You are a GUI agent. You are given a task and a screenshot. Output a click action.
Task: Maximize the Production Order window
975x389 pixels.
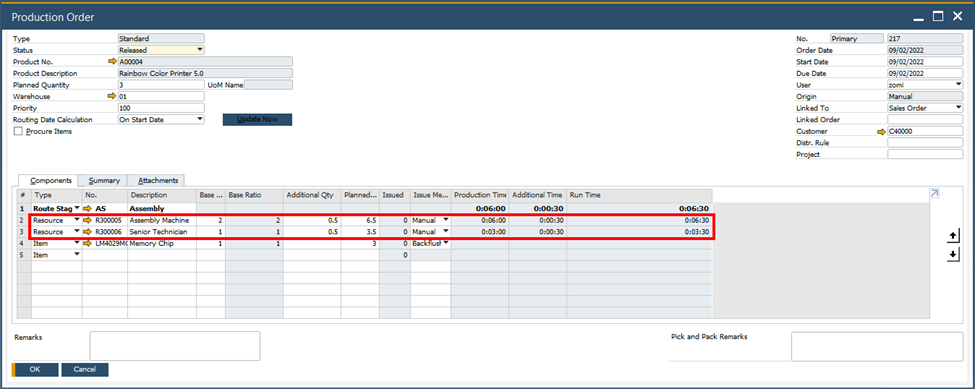click(x=938, y=17)
